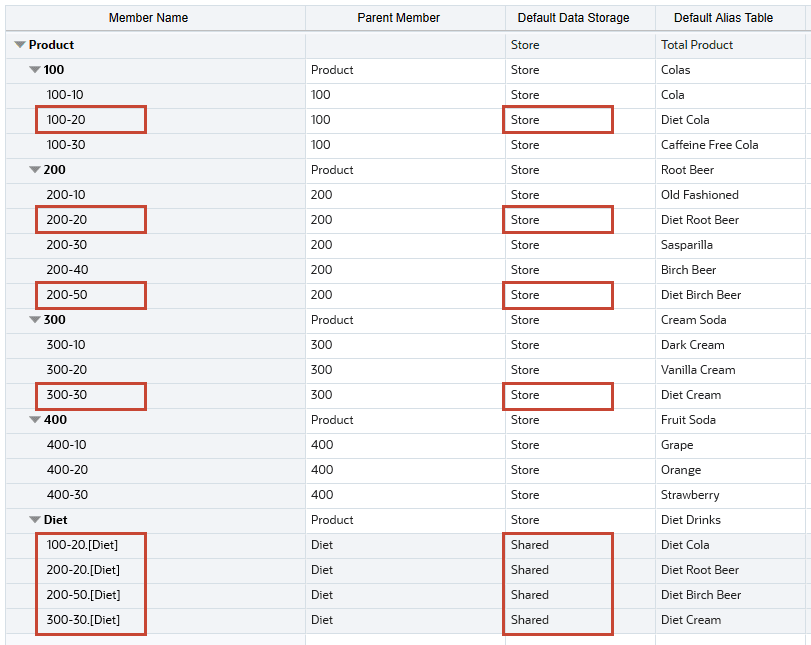Click the Diet Drinks alias cell

(x=689, y=520)
